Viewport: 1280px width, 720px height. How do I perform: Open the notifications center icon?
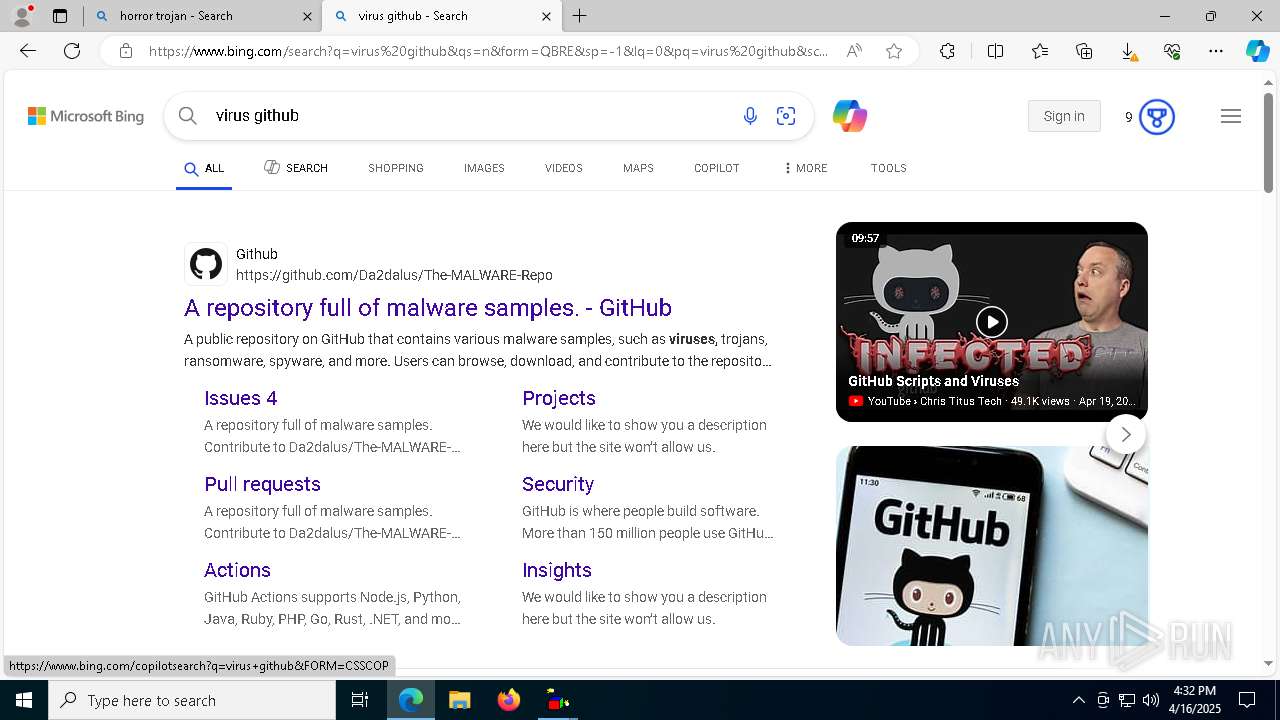(1247, 700)
